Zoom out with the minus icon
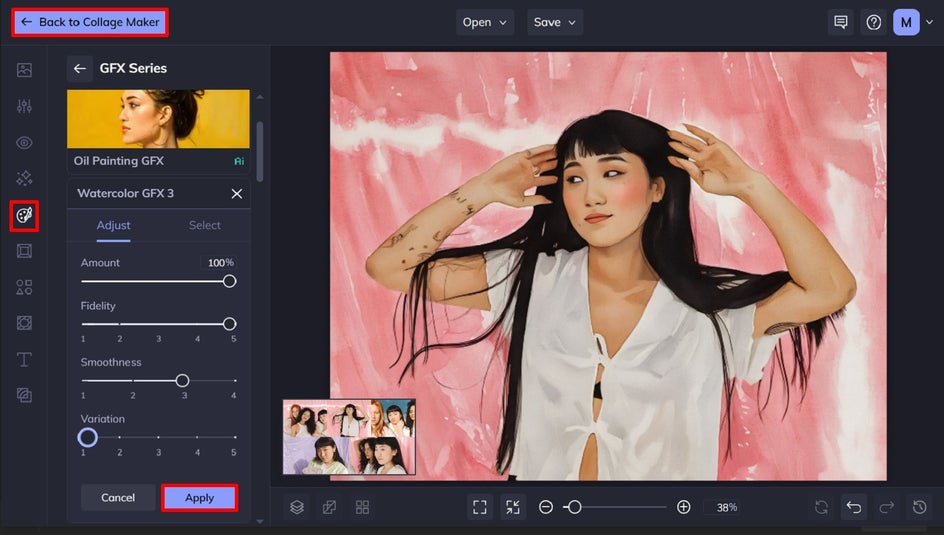Image resolution: width=944 pixels, height=535 pixels. pos(545,507)
